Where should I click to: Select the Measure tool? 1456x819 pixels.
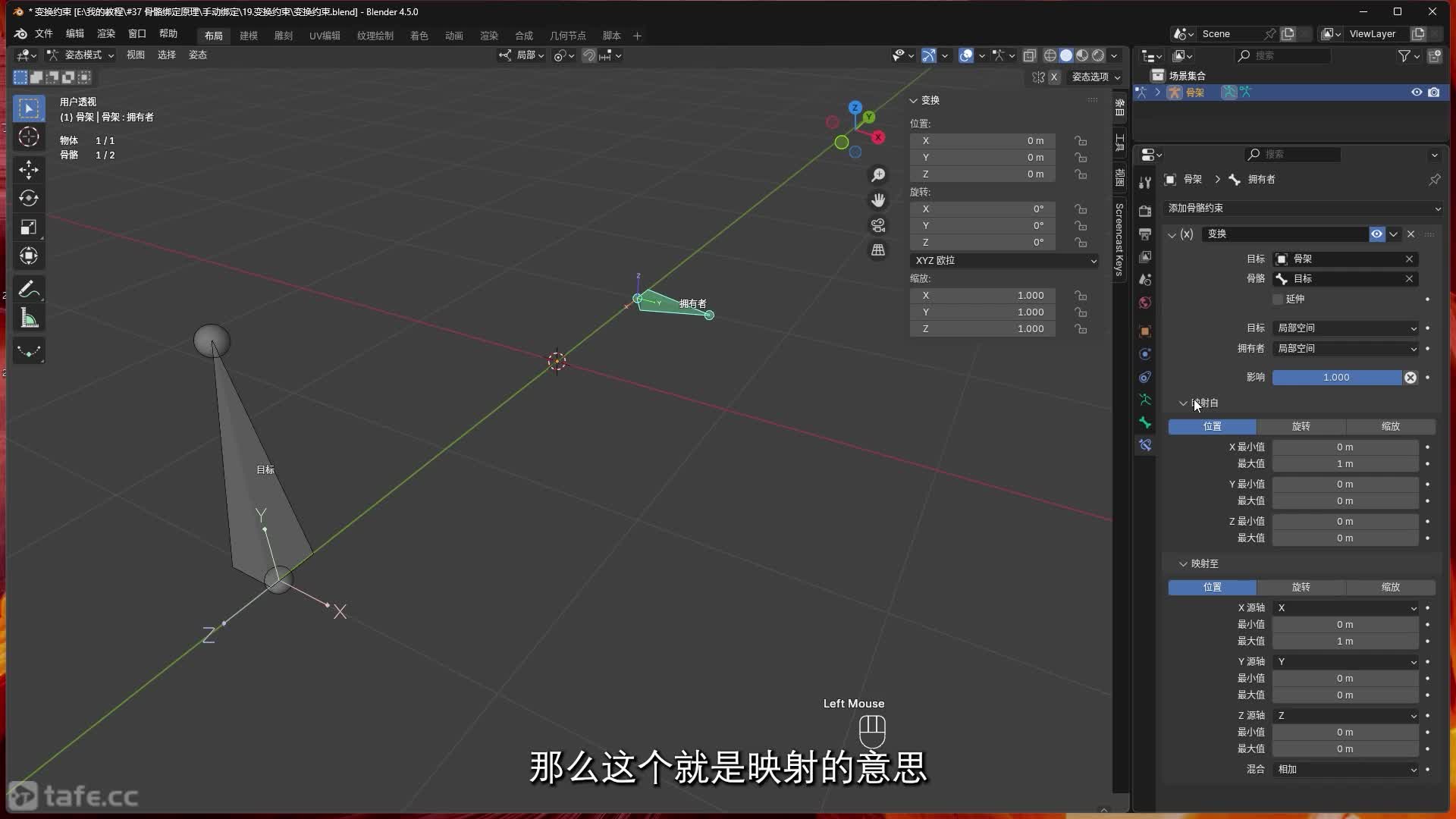(x=29, y=318)
